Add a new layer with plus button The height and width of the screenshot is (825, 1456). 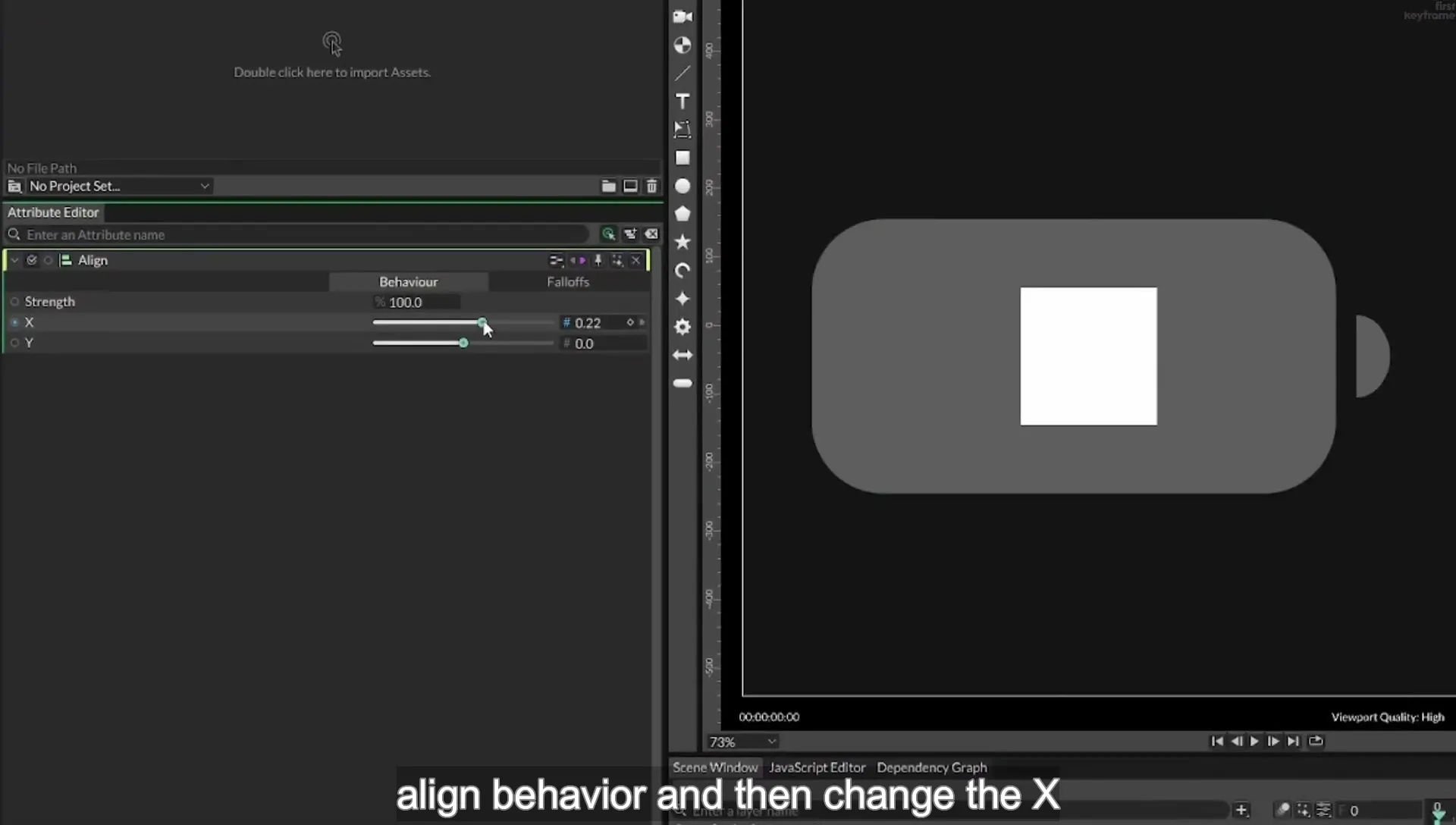point(1241,810)
